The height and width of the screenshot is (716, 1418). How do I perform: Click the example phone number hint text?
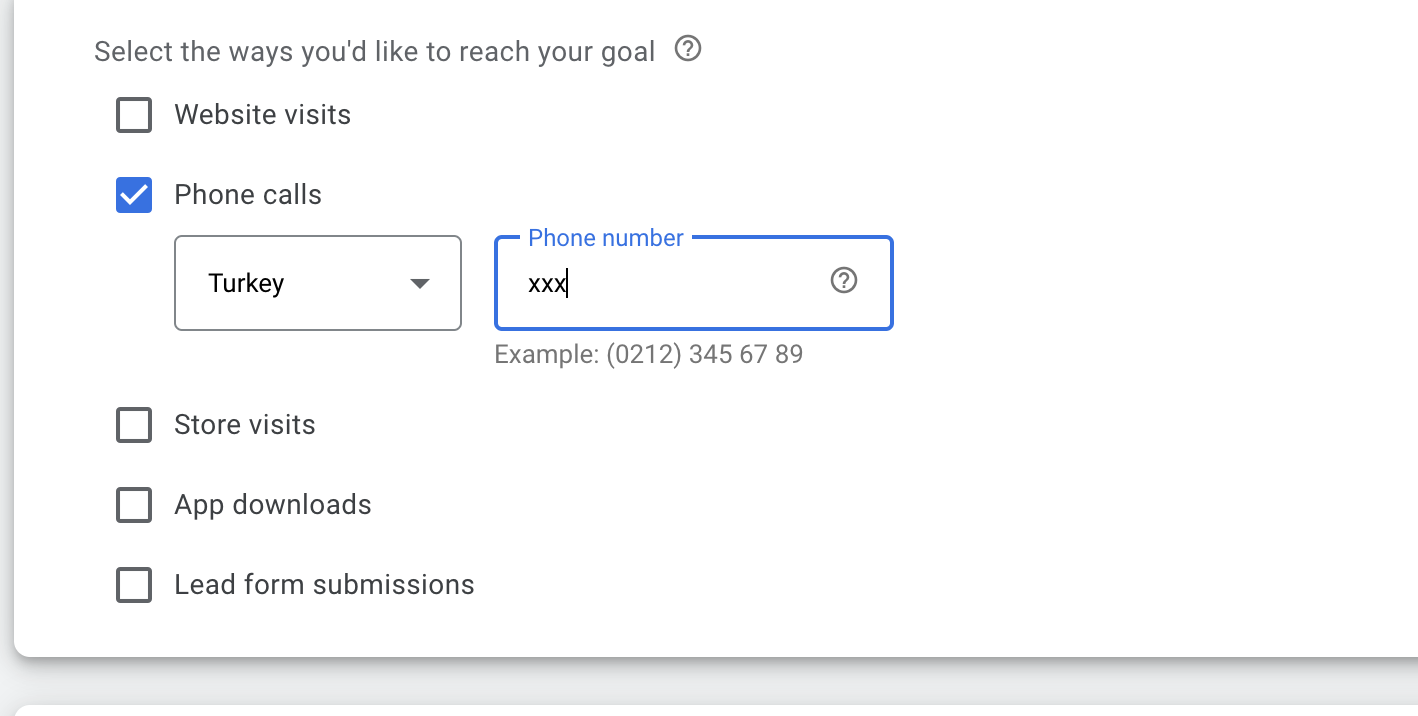coord(649,355)
